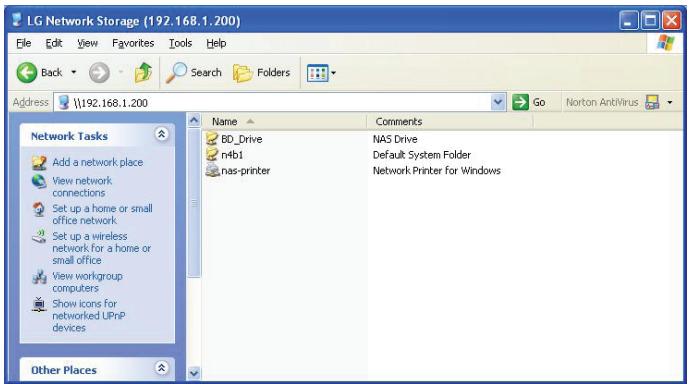690x384 pixels.
Task: Click the wireless network setup icon
Action: 39,237
